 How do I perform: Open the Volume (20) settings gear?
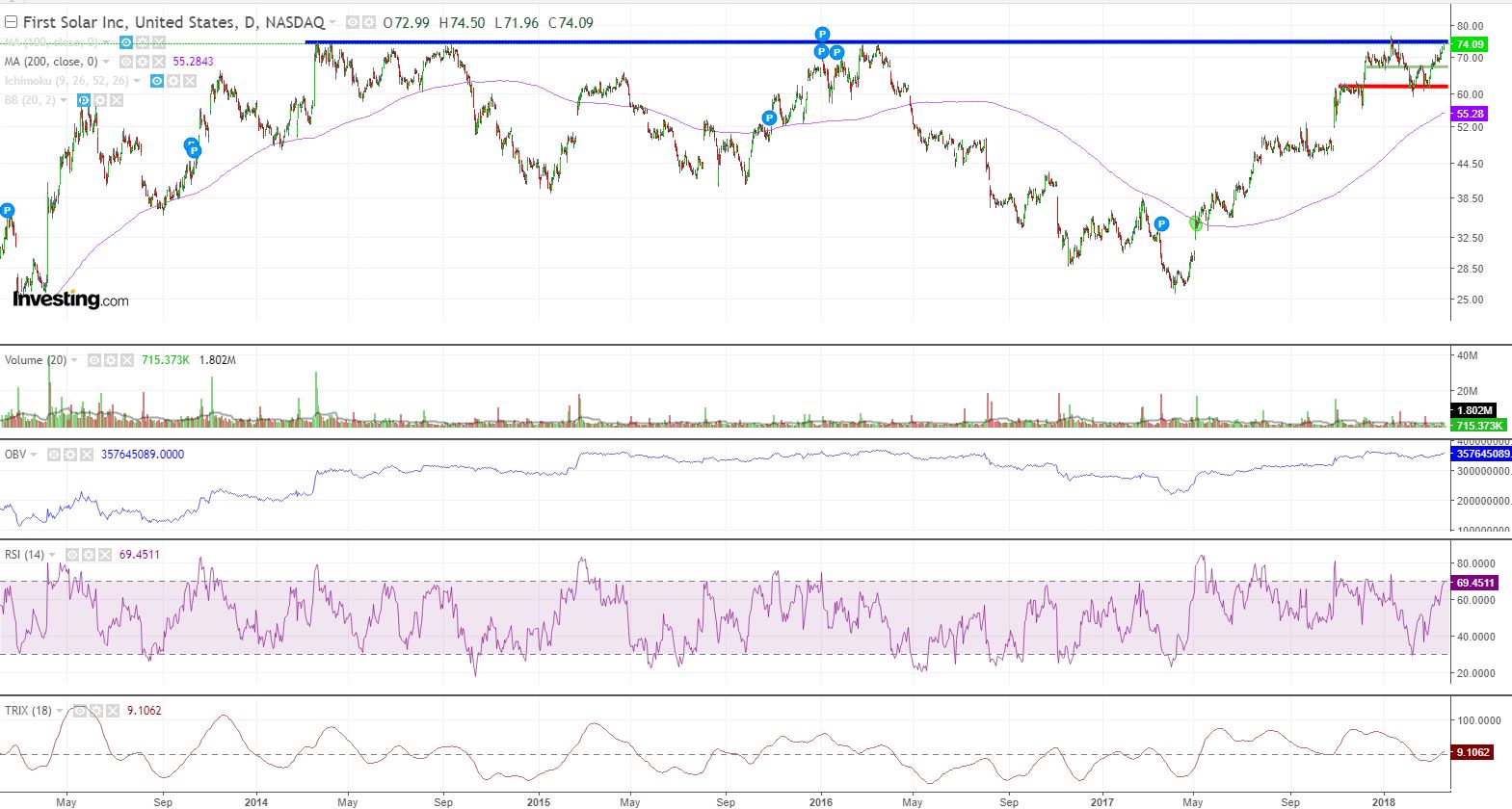point(111,360)
